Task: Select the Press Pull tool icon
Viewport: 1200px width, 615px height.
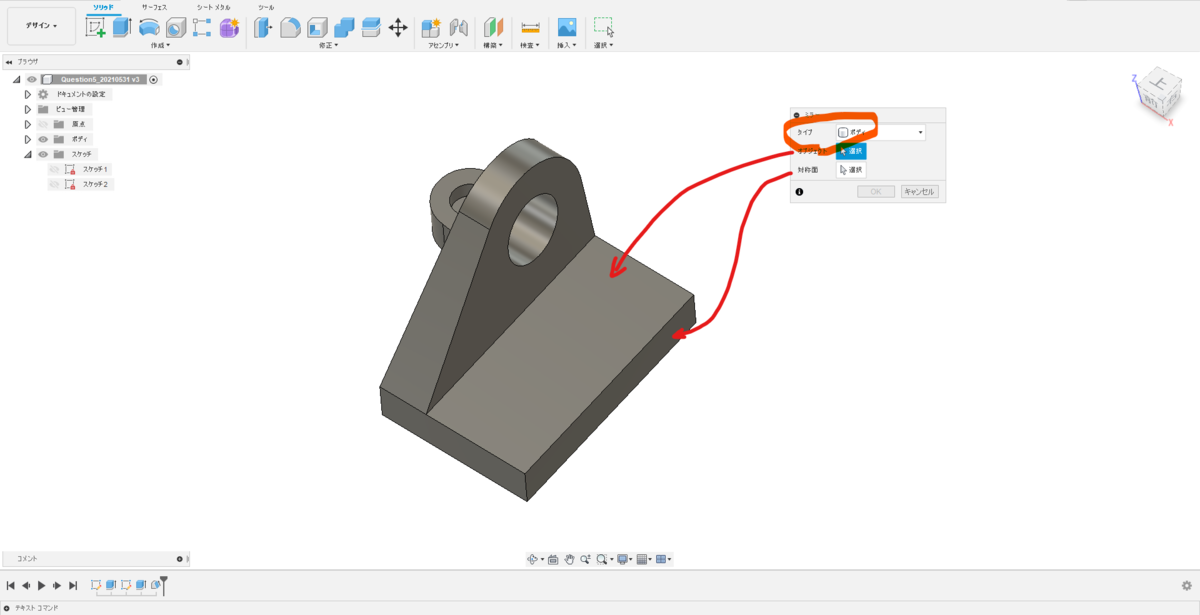Action: 264,28
